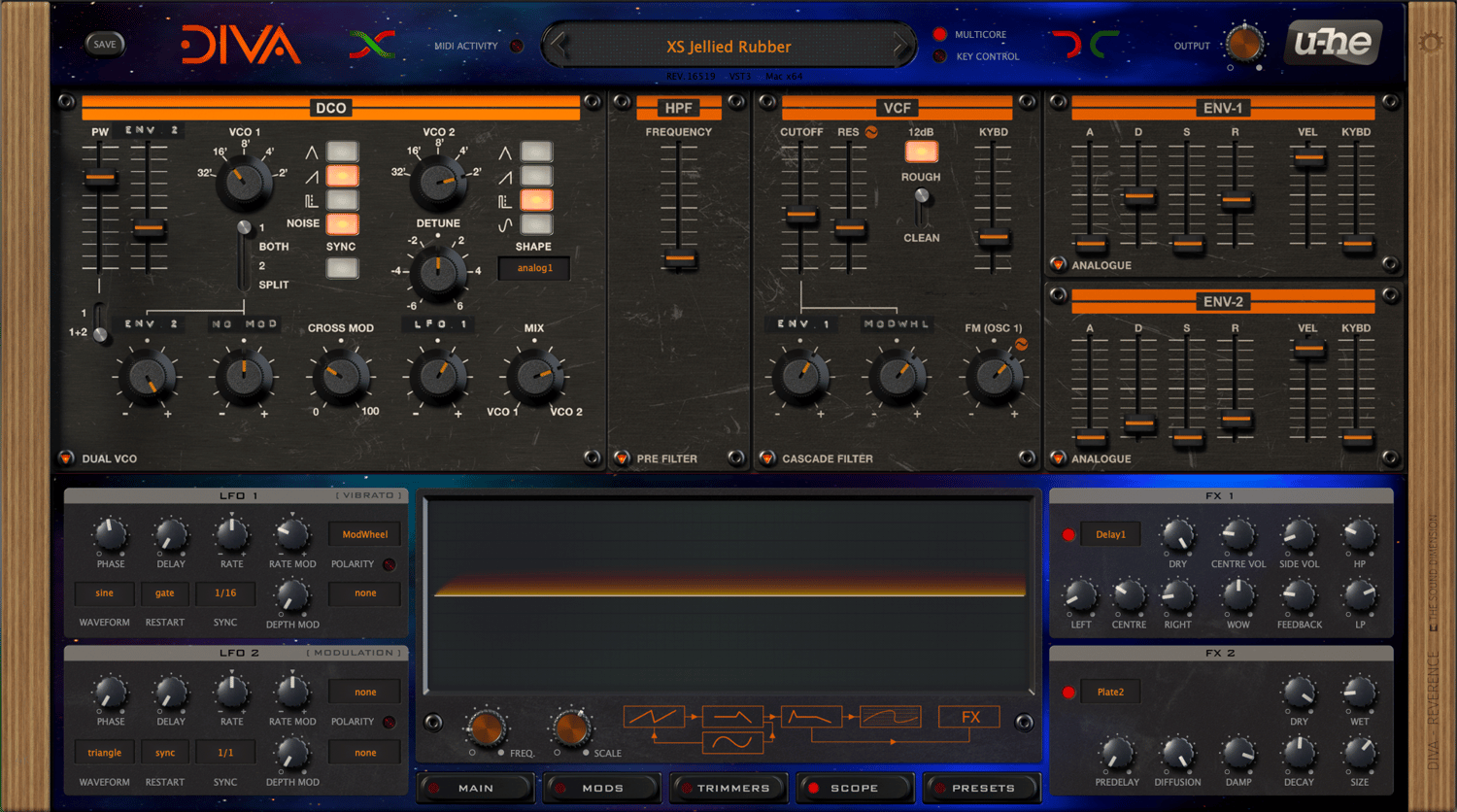
Task: Adjust the VCF CUTOFF slider
Action: click(x=801, y=216)
